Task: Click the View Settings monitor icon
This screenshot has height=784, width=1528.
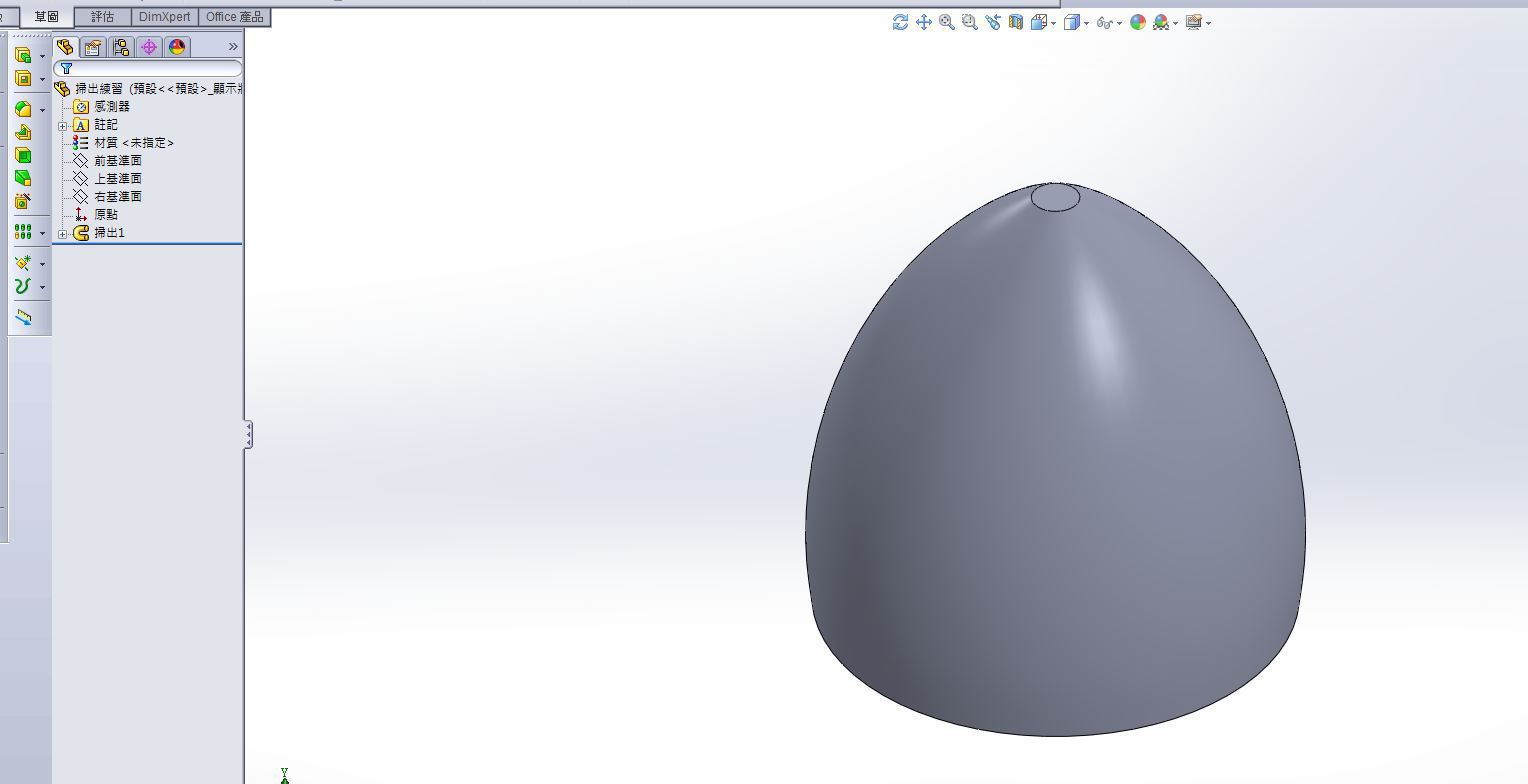Action: (1193, 22)
